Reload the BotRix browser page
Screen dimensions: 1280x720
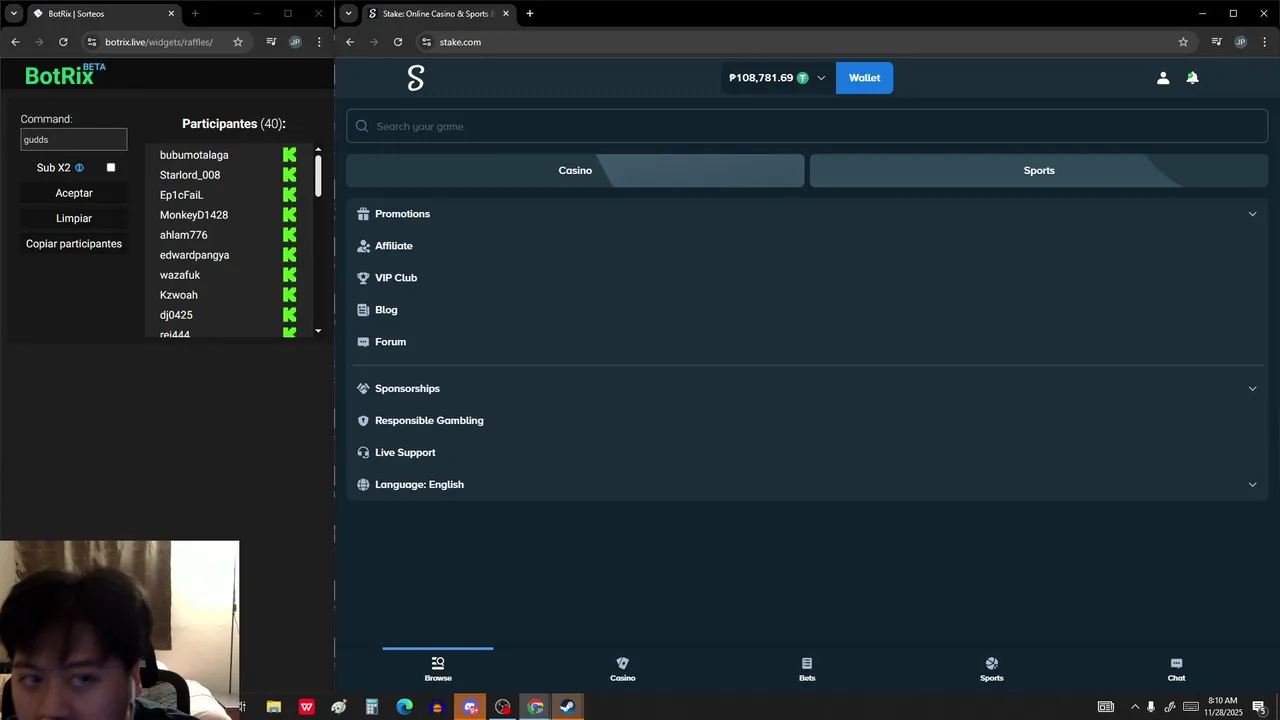click(63, 42)
